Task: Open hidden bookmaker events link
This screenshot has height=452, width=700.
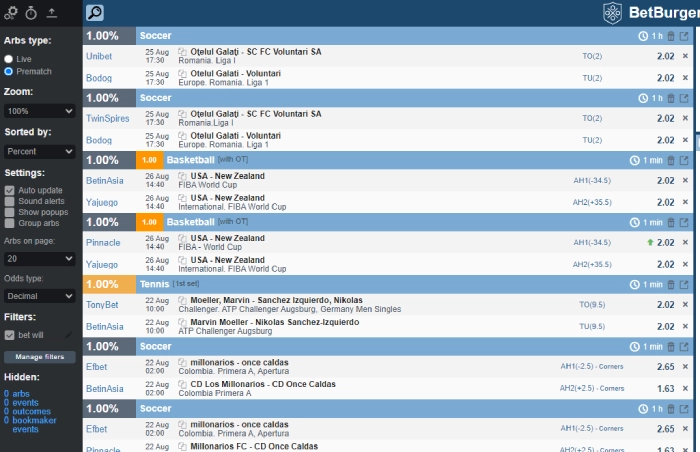Action: pos(30,425)
